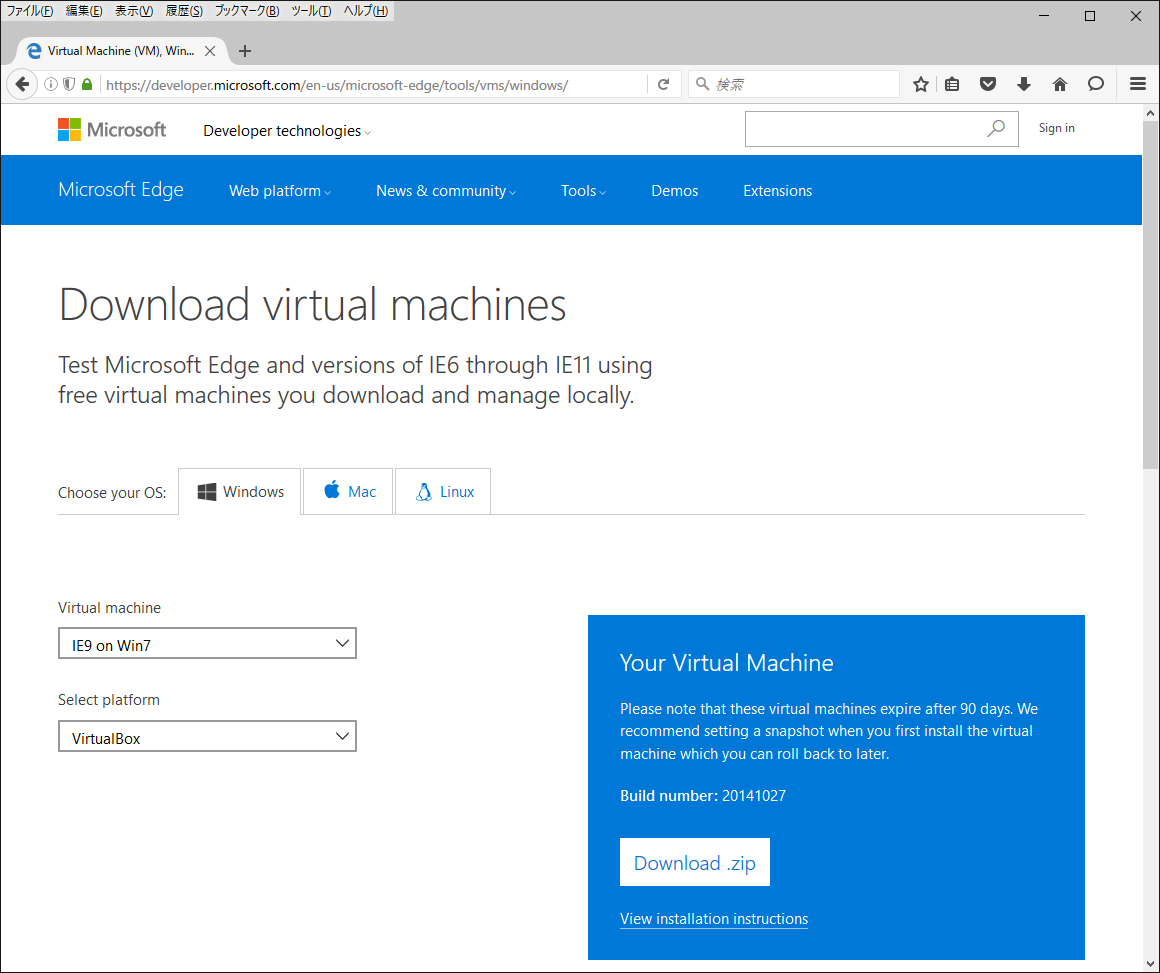Go to the Firefox home page icon
Screen dimensions: 1160x973
pyautogui.click(x=1059, y=84)
